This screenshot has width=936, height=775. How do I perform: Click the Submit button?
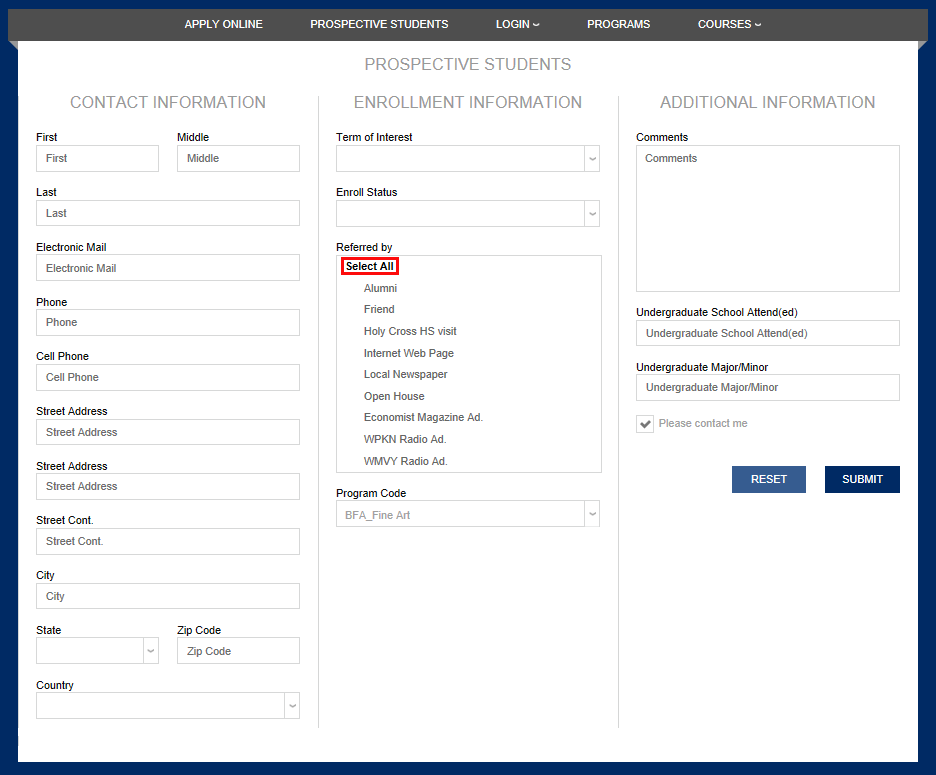coord(862,479)
